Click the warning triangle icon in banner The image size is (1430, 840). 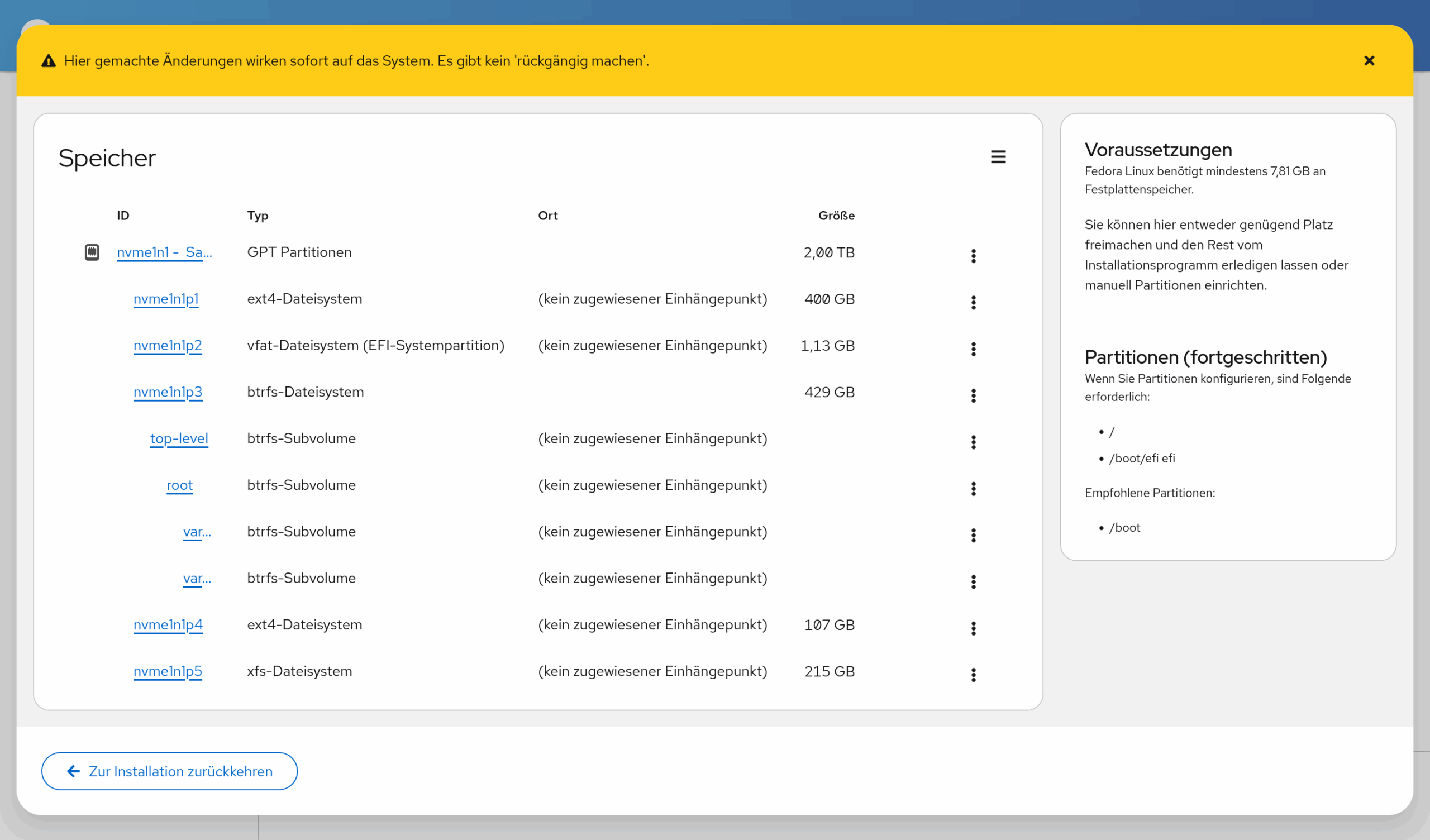(x=49, y=61)
